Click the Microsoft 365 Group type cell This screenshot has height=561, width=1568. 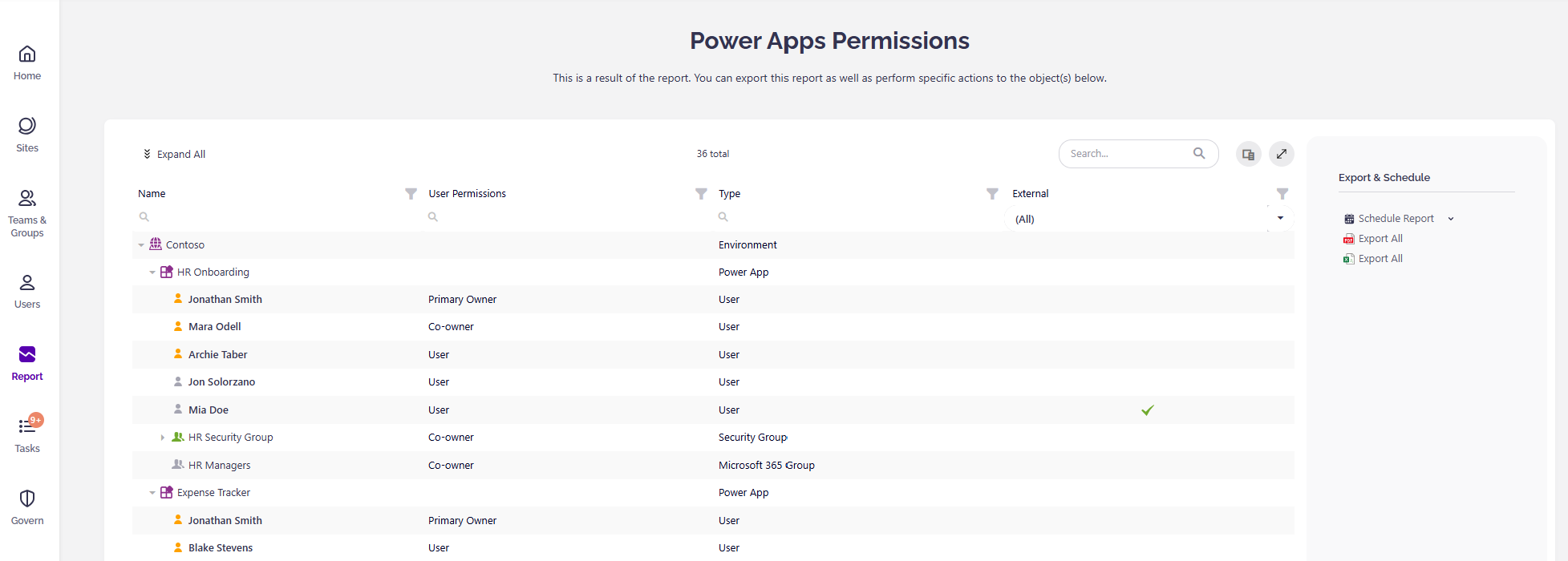tap(766, 466)
